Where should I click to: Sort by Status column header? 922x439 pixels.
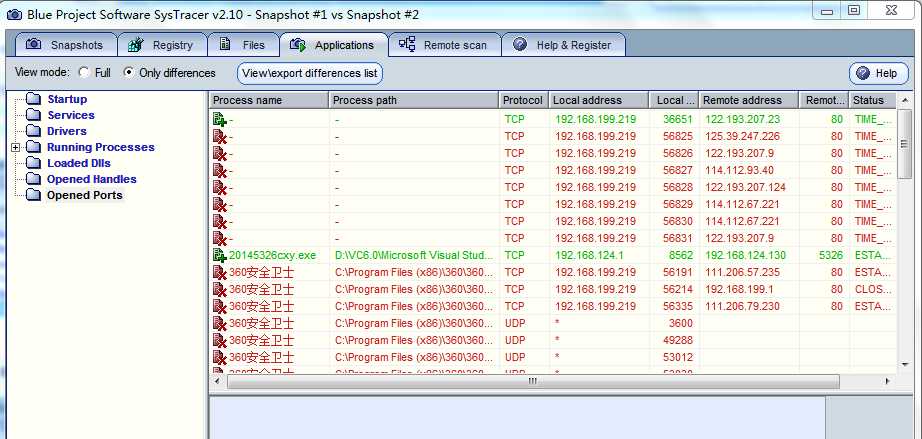coord(873,100)
